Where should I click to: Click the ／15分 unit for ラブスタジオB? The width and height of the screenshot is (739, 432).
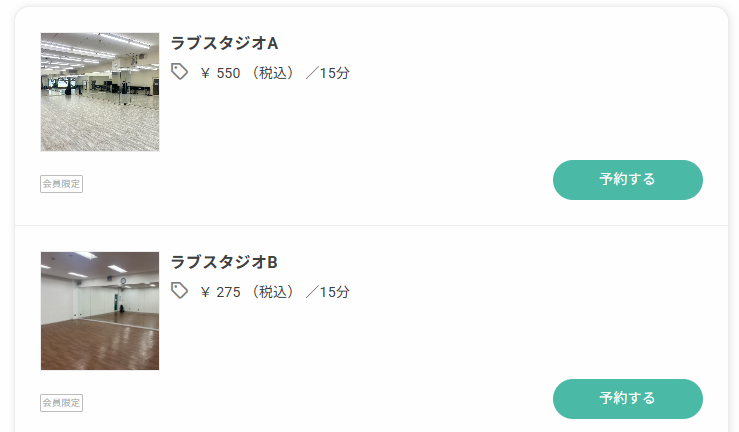[x=328, y=292]
